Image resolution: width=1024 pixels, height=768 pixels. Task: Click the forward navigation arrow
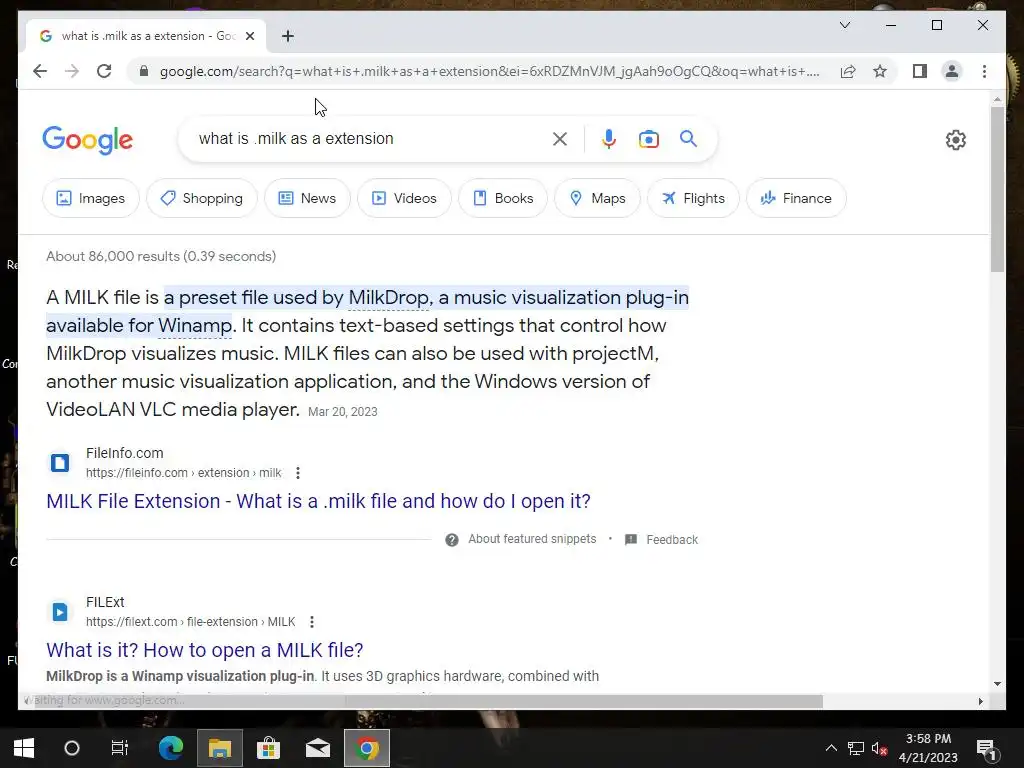tap(72, 71)
